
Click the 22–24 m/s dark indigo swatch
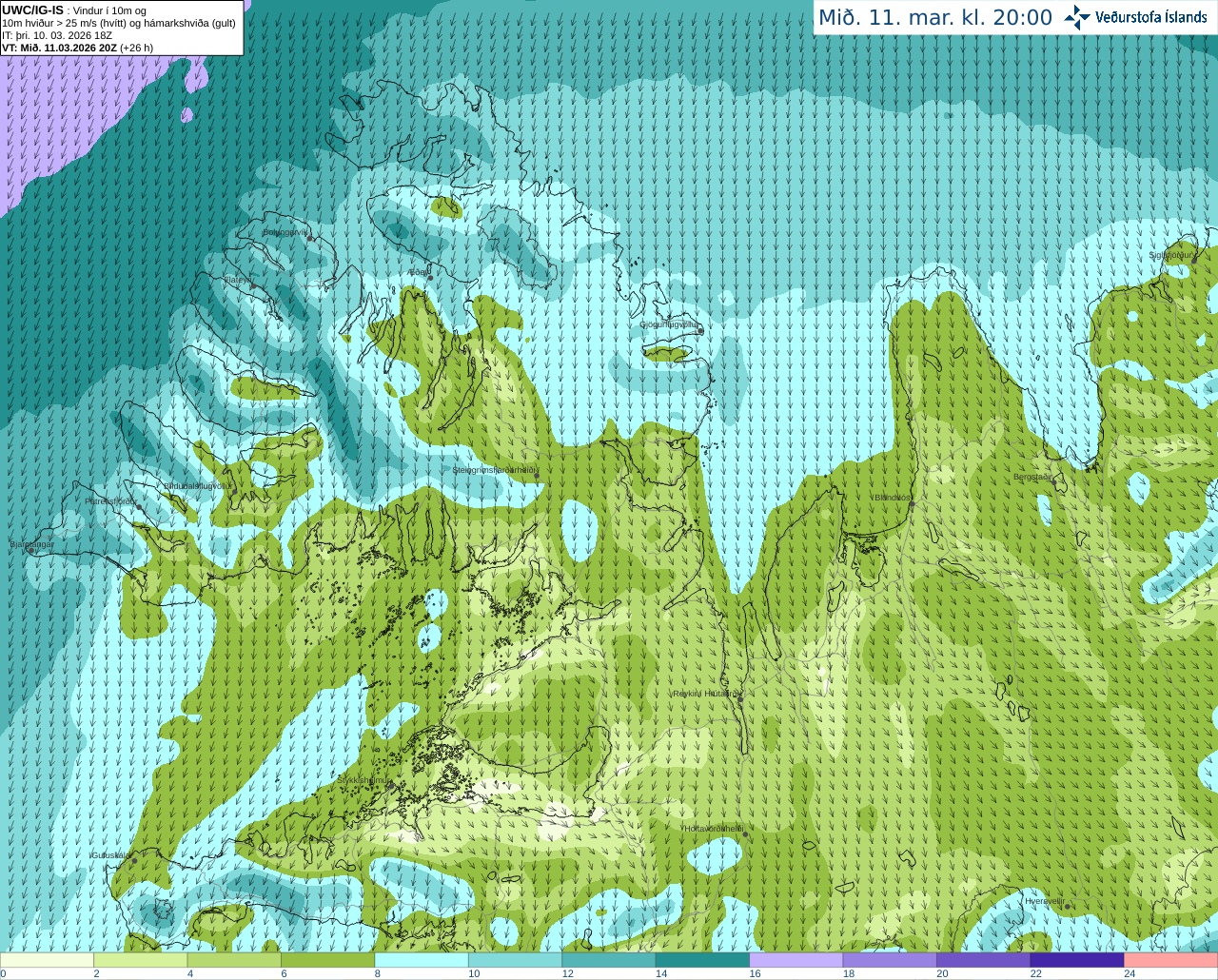pyautogui.click(x=1077, y=960)
